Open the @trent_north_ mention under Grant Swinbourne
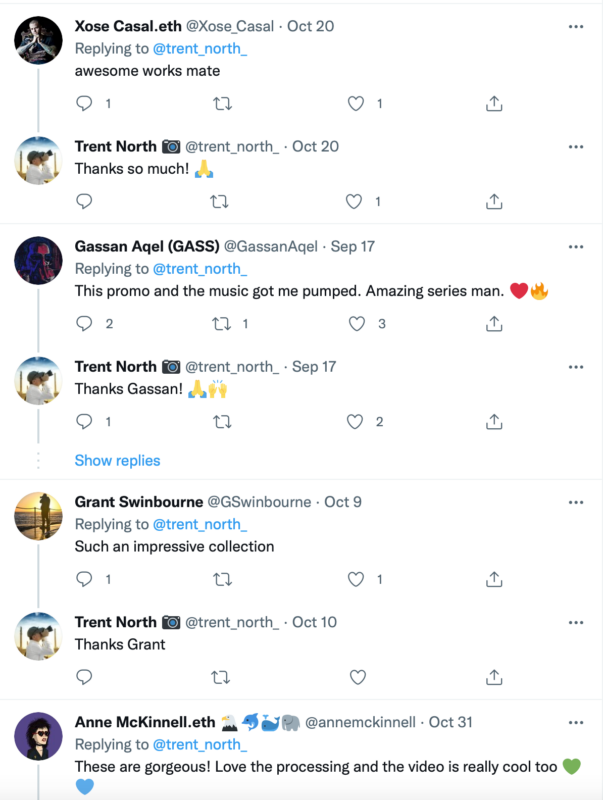The height and width of the screenshot is (800, 603). (x=199, y=524)
